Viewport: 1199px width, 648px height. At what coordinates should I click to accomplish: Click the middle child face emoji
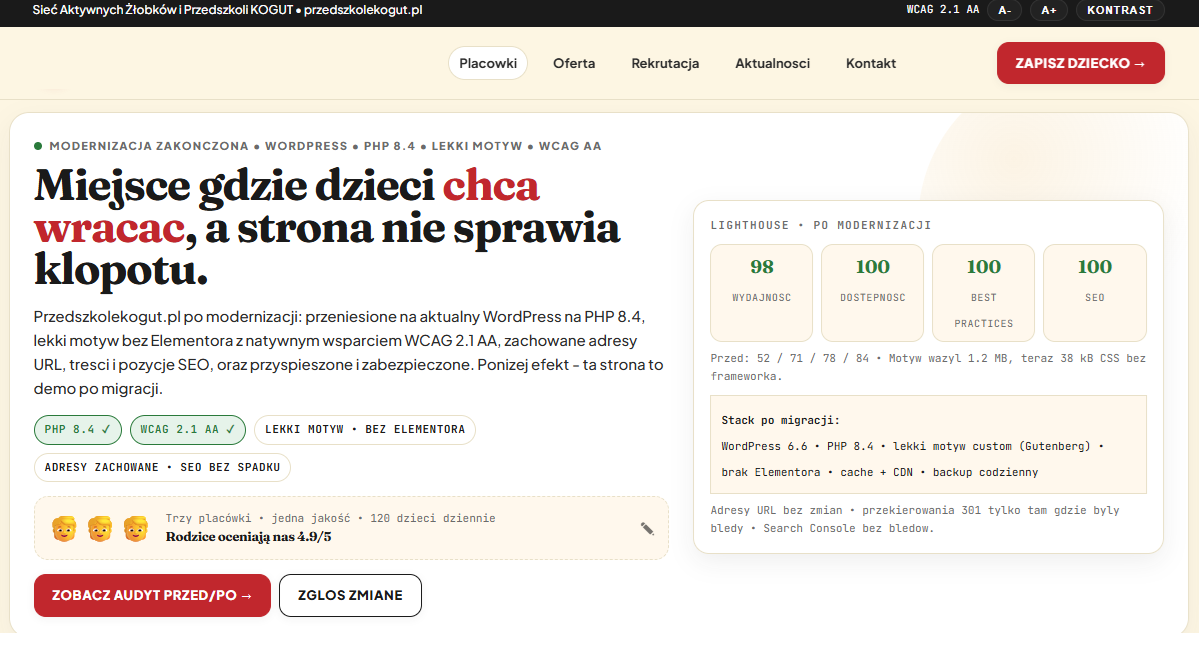[100, 529]
